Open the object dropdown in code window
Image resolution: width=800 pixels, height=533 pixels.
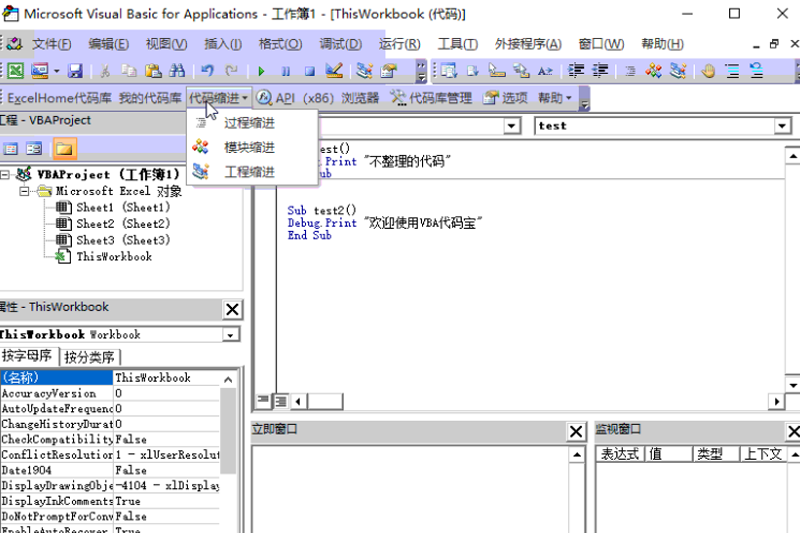click(x=511, y=126)
